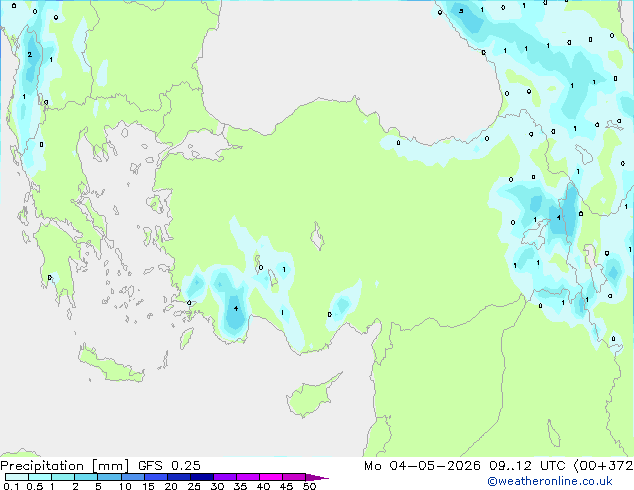Click the '50' legend scale label
Image resolution: width=634 pixels, height=490 pixels.
point(309,486)
